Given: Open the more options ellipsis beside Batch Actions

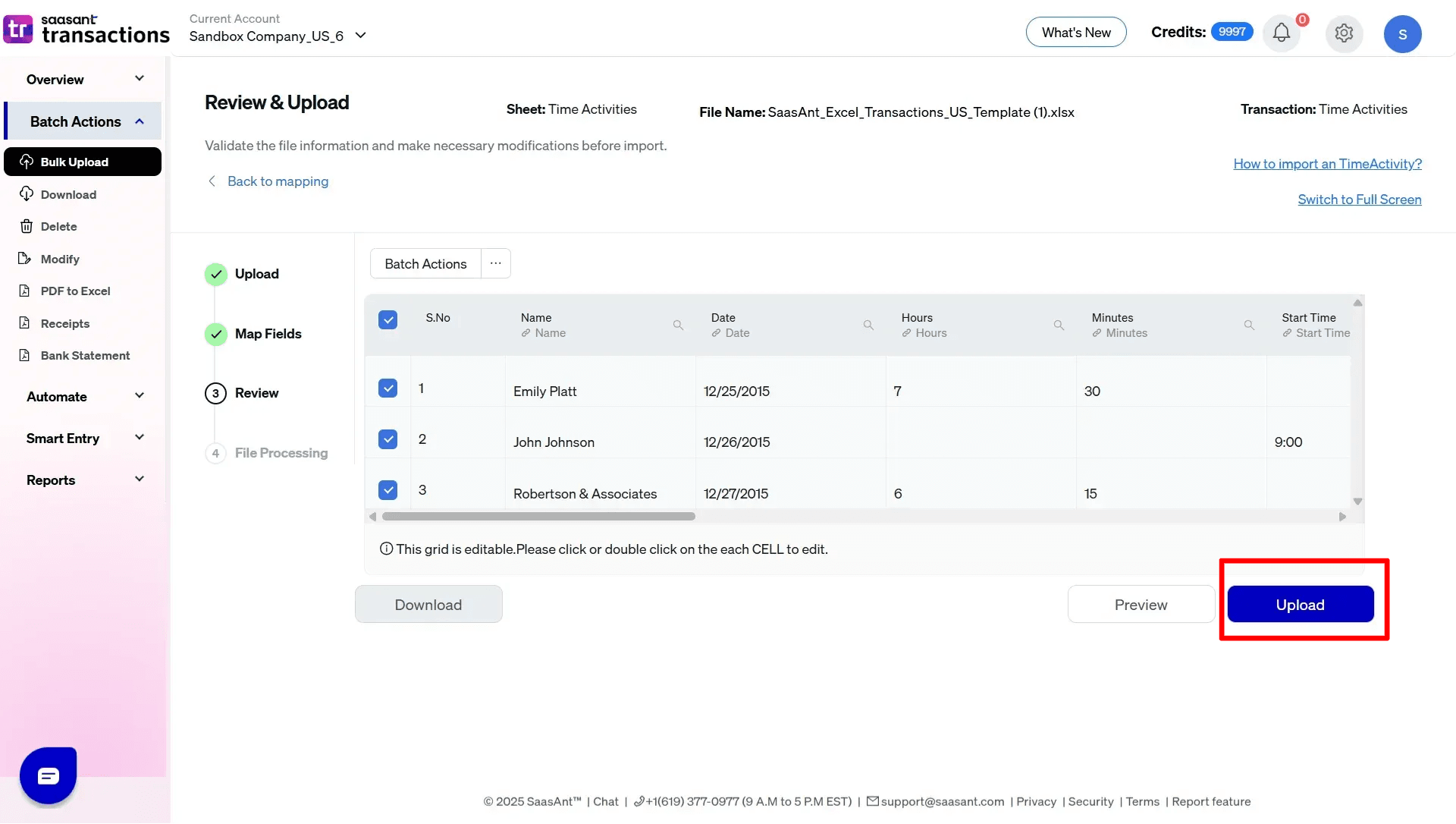Looking at the screenshot, I should 496,263.
